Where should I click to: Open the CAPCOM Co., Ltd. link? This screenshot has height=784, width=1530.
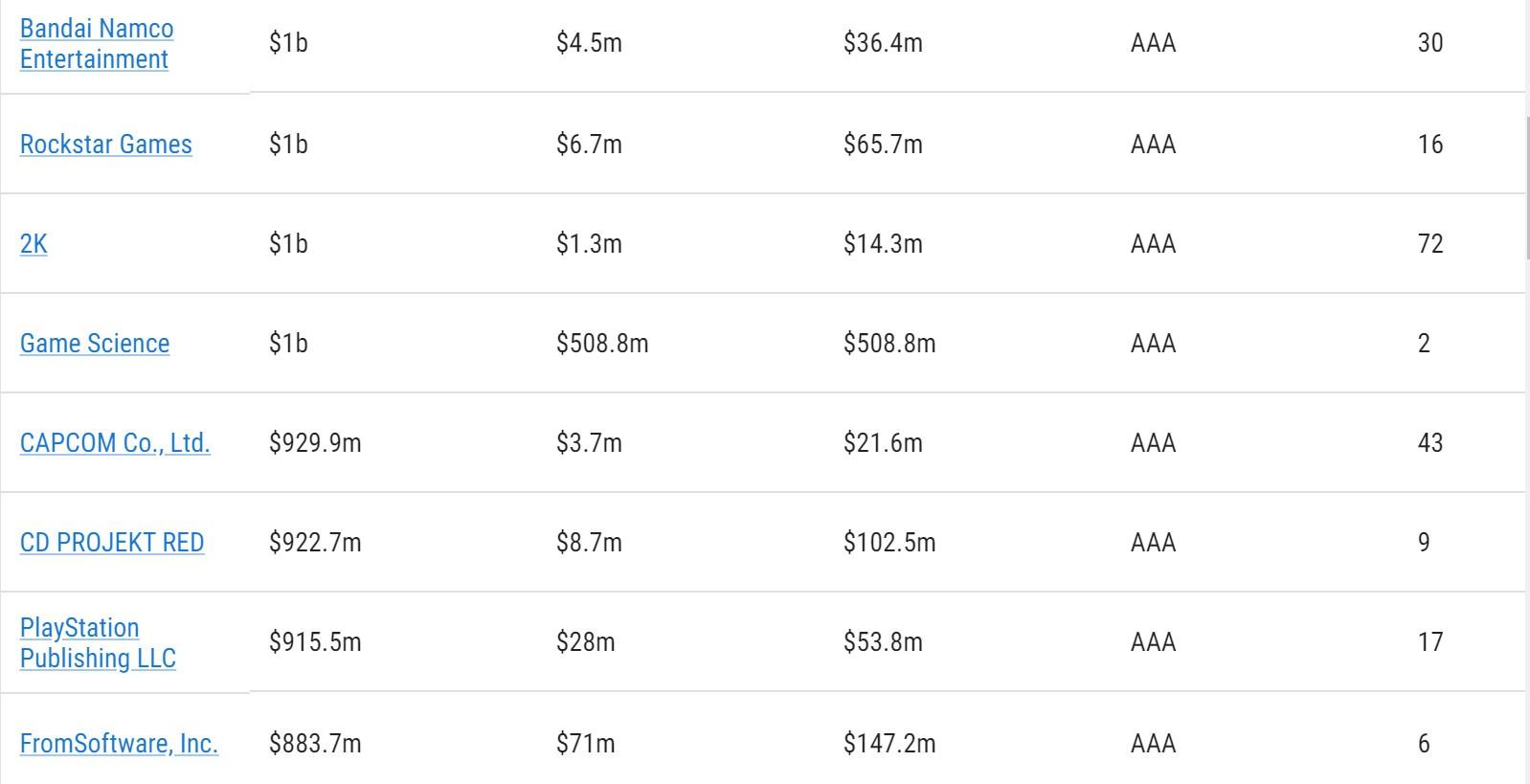tap(115, 443)
